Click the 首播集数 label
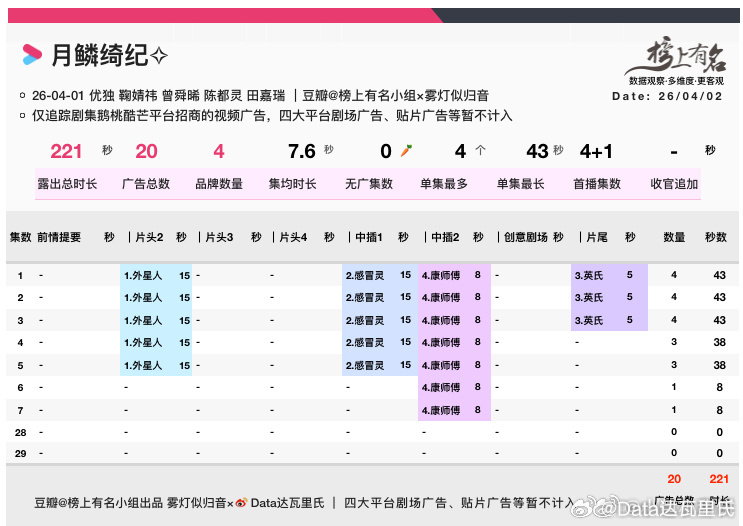This screenshot has height=526, width=743. pyautogui.click(x=597, y=184)
